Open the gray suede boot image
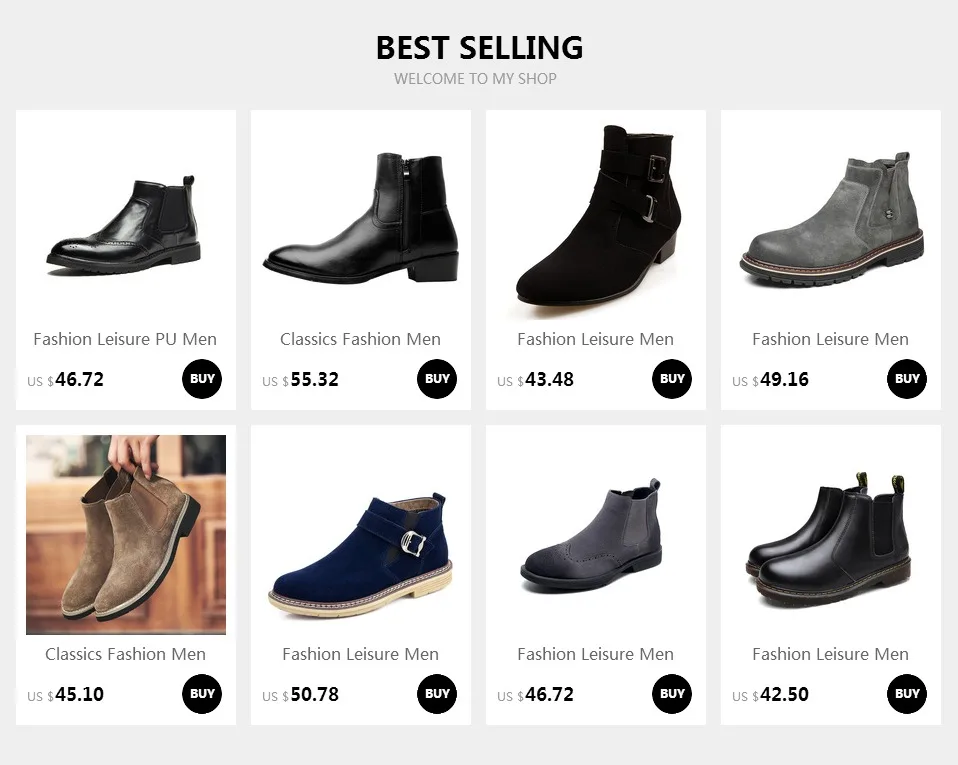958x765 pixels. click(x=831, y=220)
